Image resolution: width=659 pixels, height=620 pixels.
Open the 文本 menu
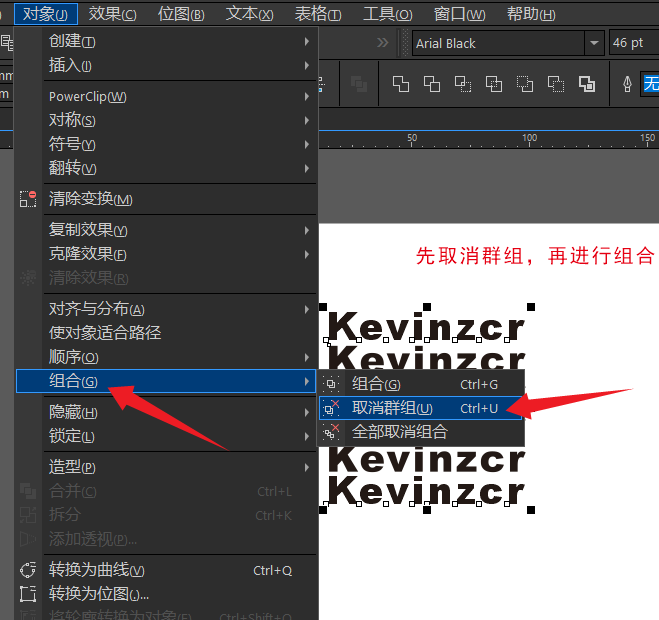pos(250,14)
